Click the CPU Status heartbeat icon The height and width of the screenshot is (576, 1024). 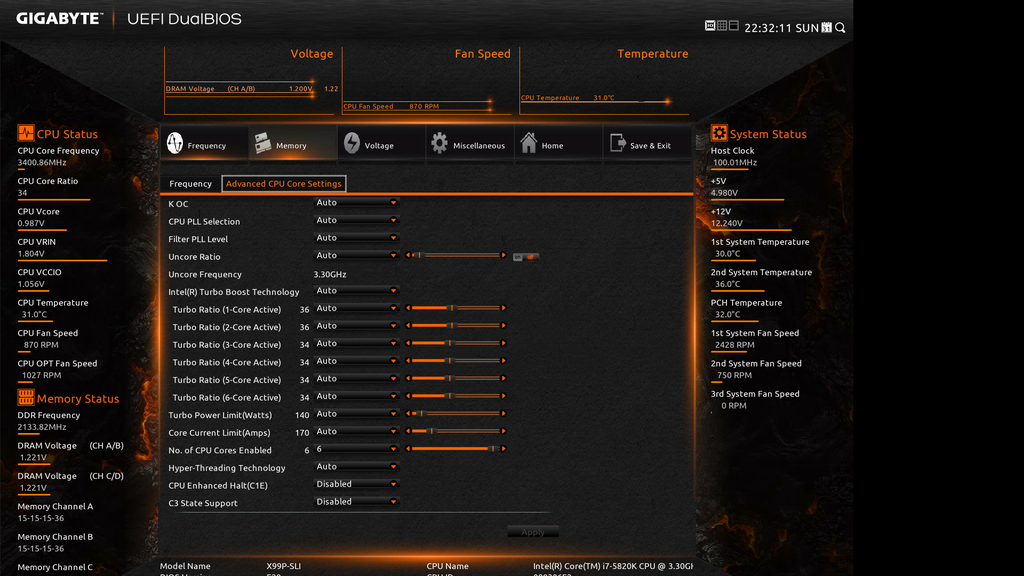pos(25,133)
